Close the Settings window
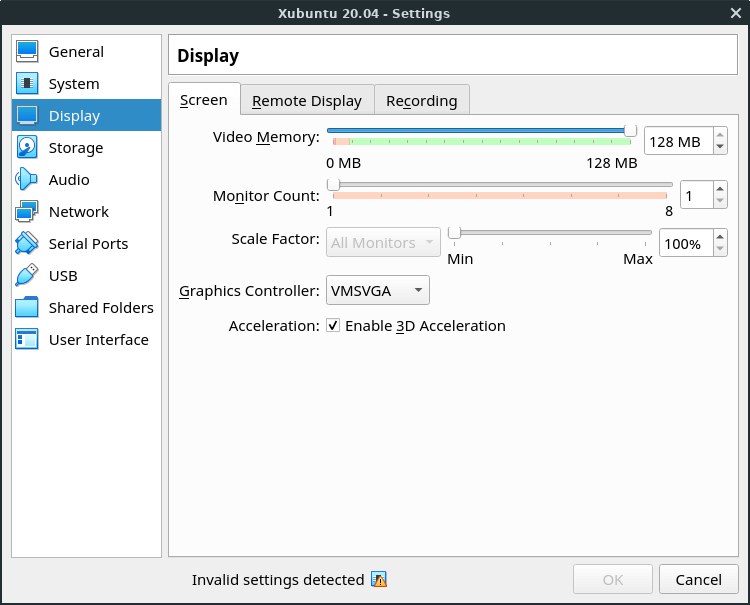Screen dimensions: 750x605 click(x=735, y=13)
